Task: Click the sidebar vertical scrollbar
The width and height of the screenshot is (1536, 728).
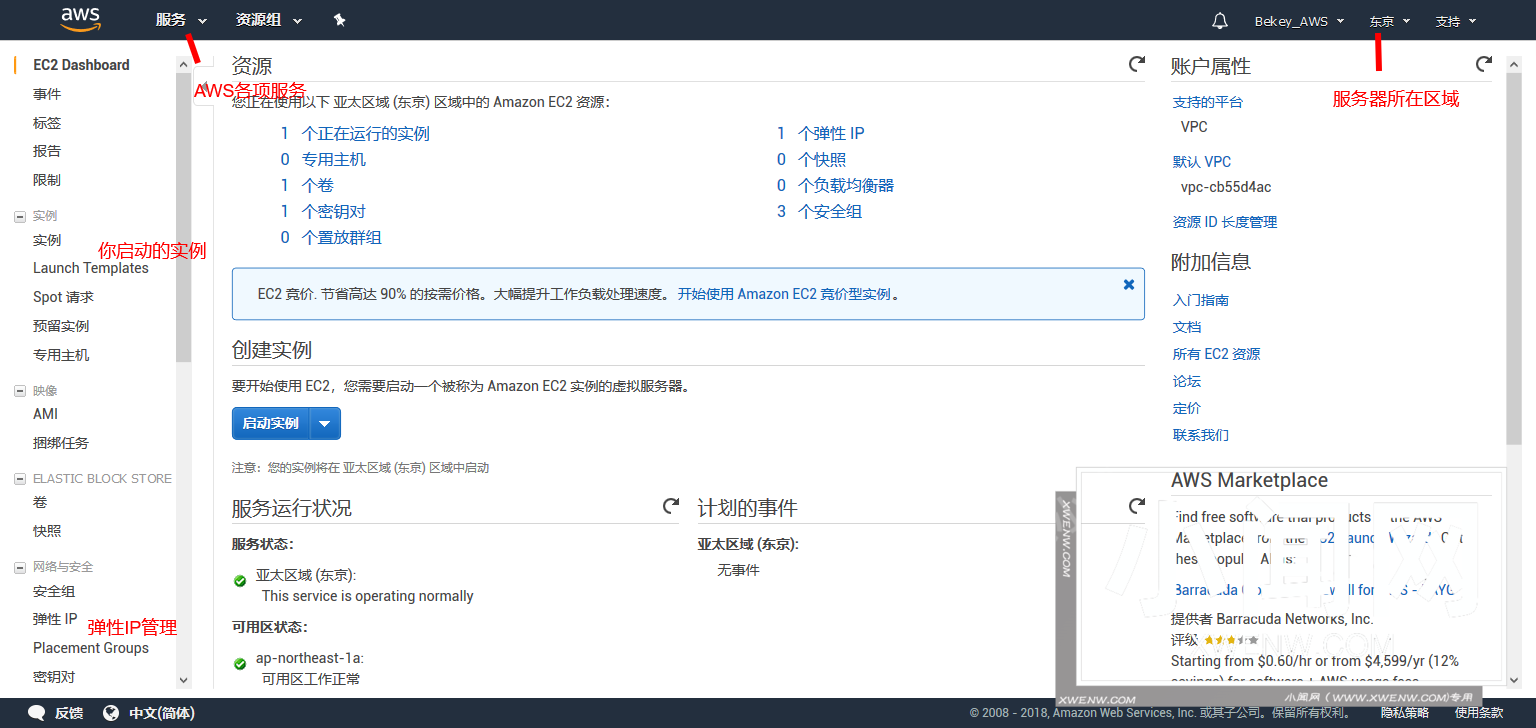Action: 183,216
